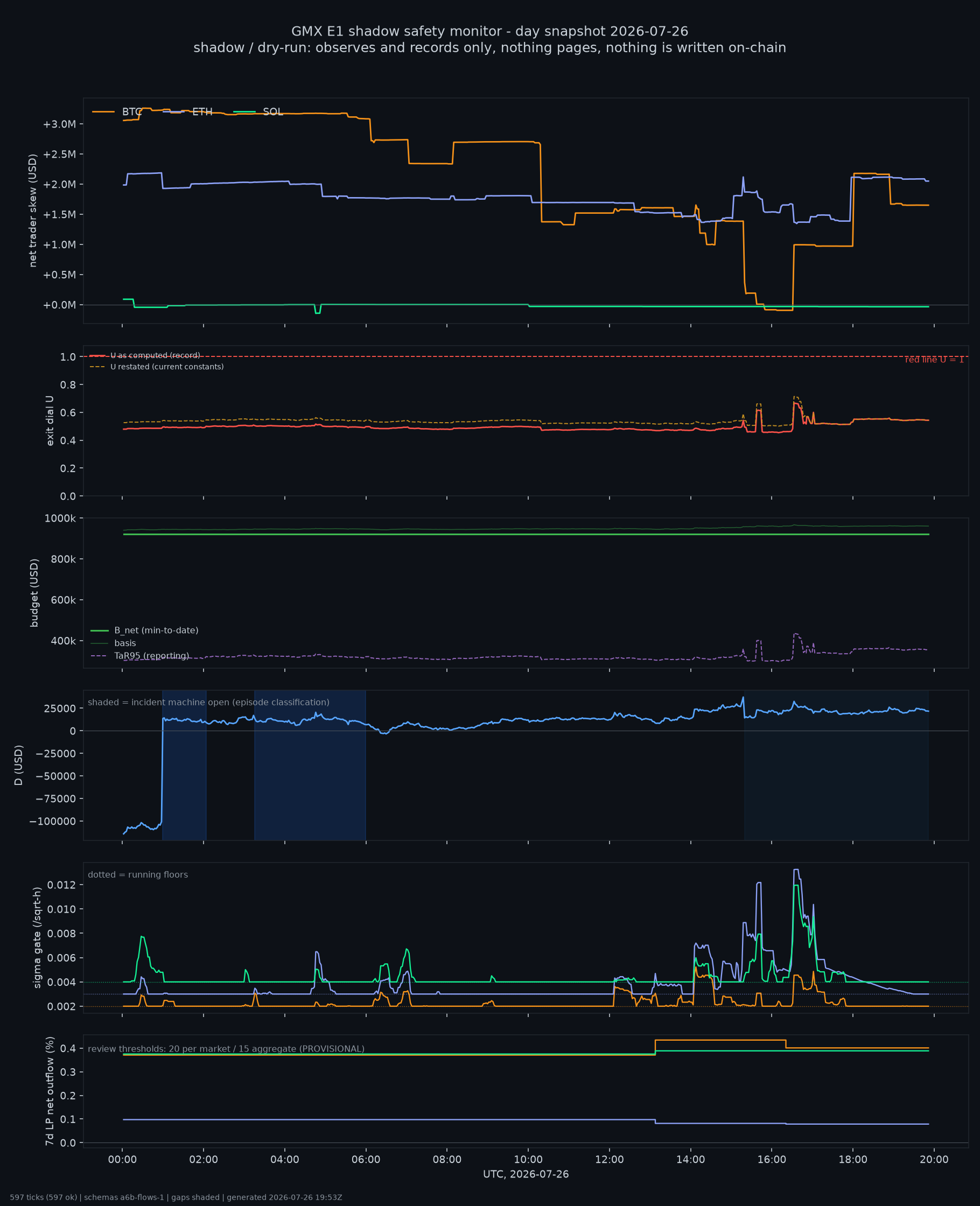This screenshot has width=980, height=1206.
Task: Click the '7d LP net outflow (%)' axis label
Action: (50, 1091)
